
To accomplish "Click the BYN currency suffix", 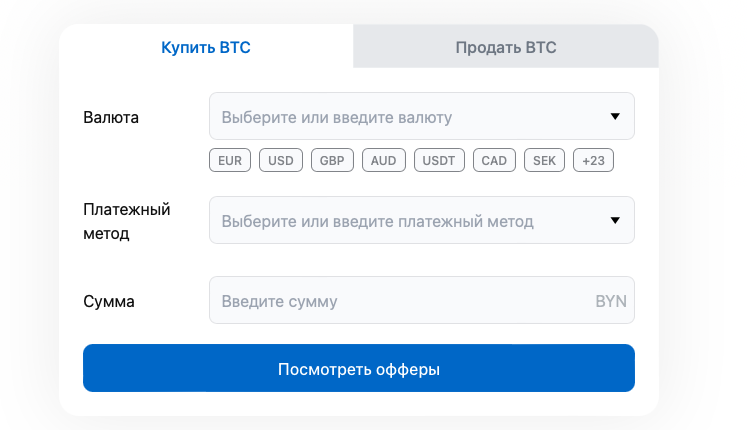I will pos(610,301).
